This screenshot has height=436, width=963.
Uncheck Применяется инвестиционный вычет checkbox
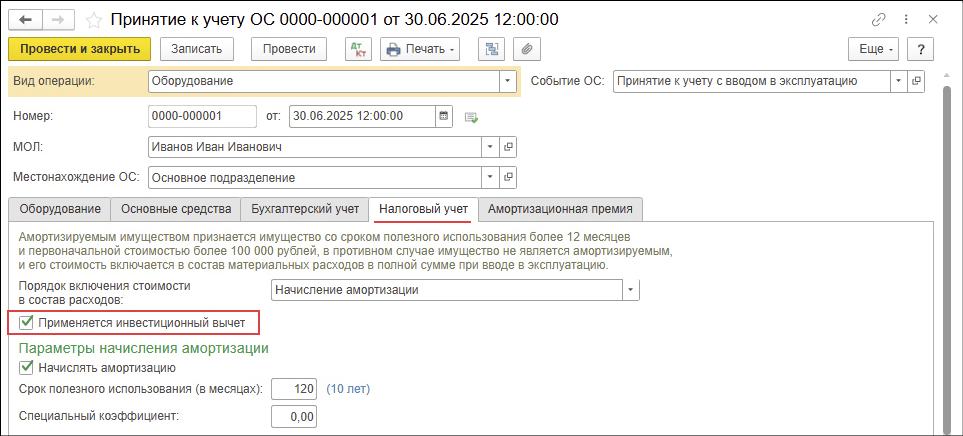[x=27, y=323]
